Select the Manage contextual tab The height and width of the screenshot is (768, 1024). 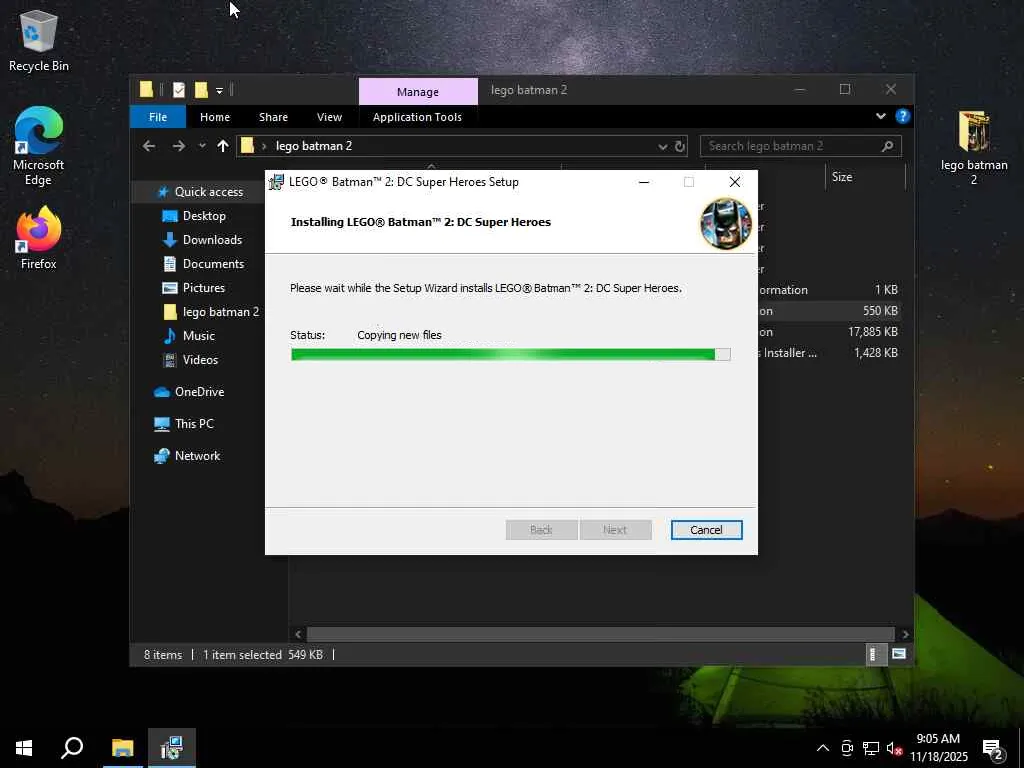418,91
